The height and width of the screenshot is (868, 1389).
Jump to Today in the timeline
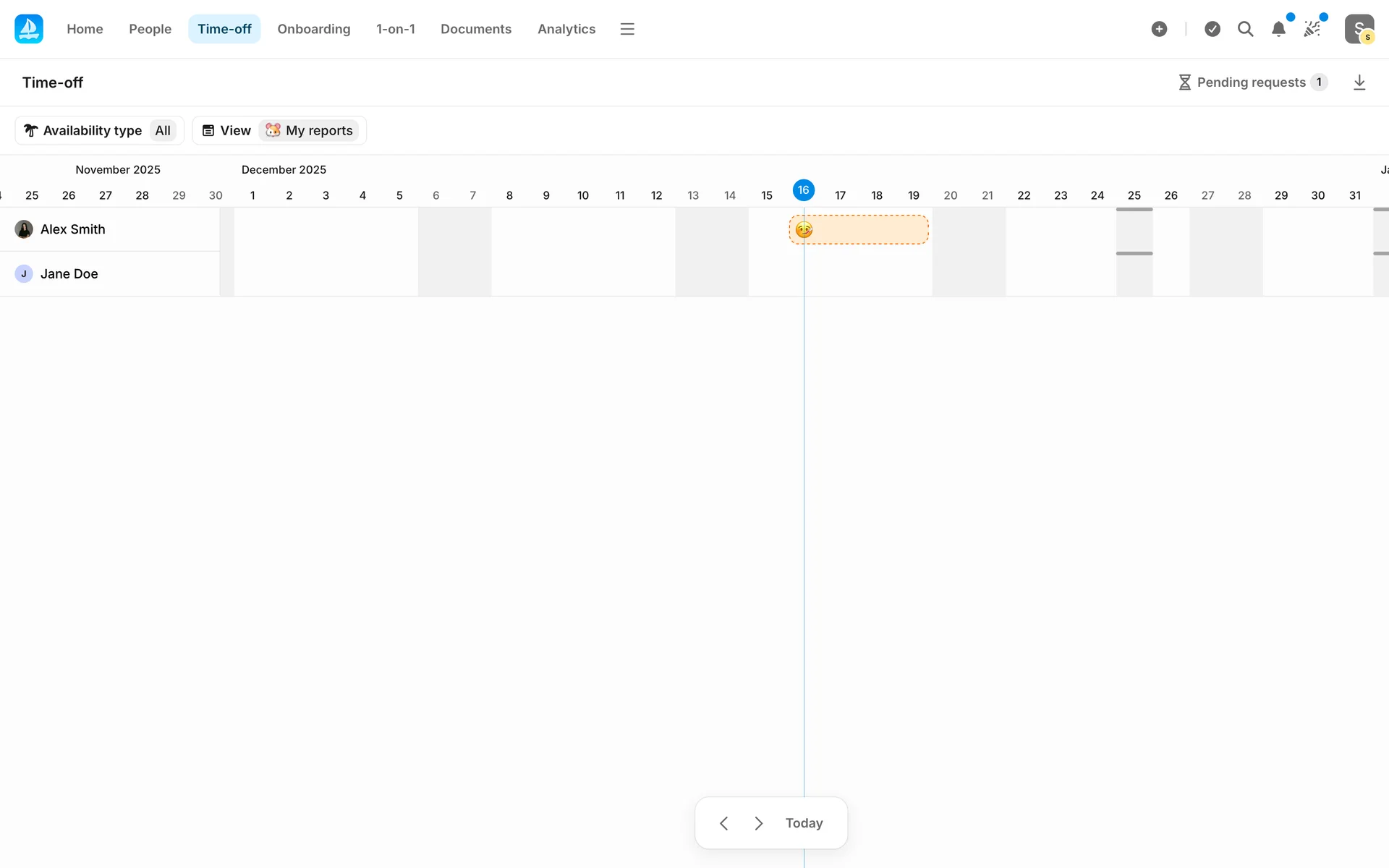[804, 823]
